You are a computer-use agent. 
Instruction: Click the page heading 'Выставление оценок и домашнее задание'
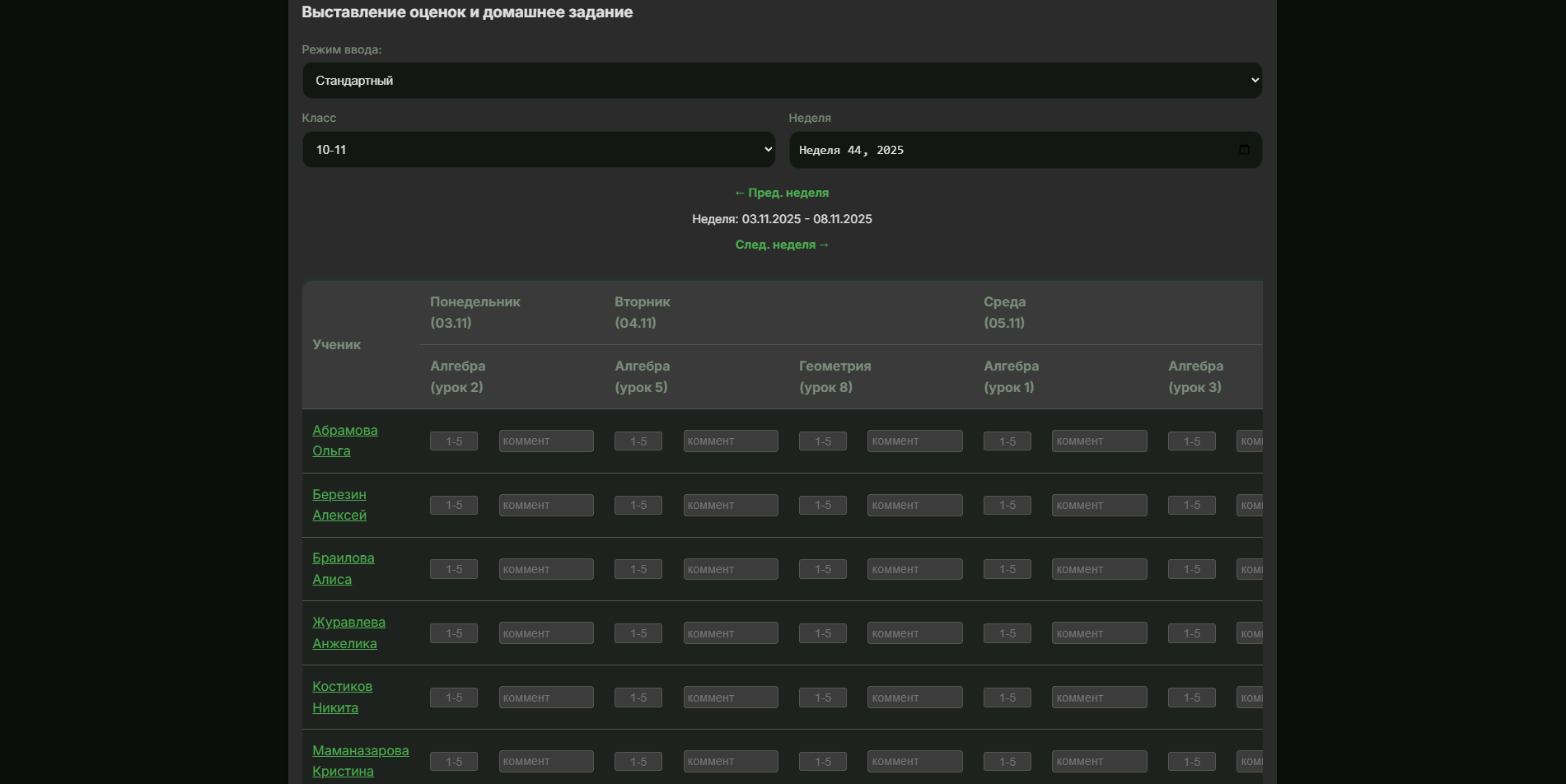[467, 12]
